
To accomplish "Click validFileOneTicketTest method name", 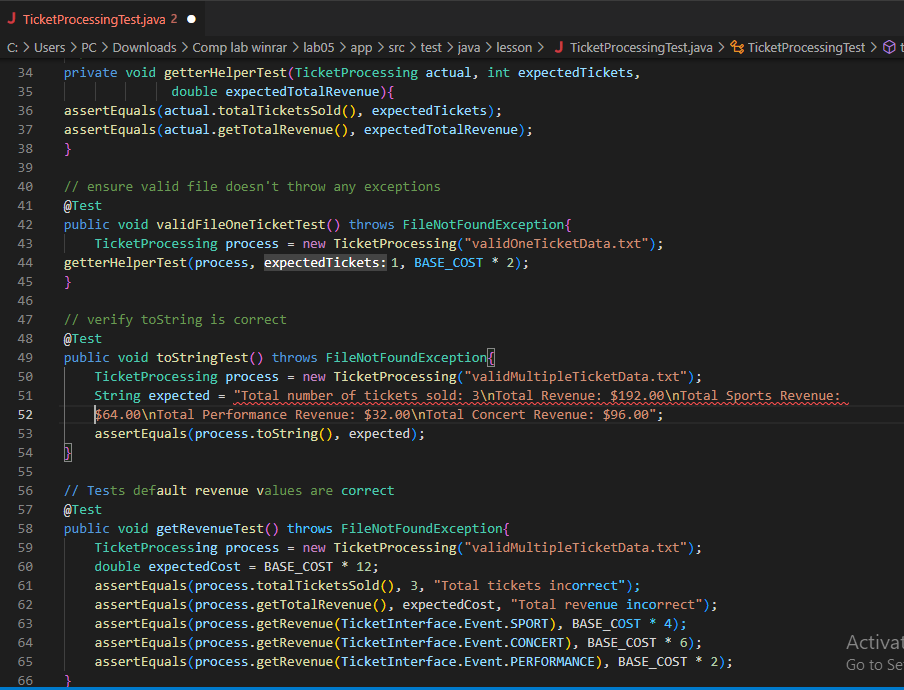I will [241, 224].
